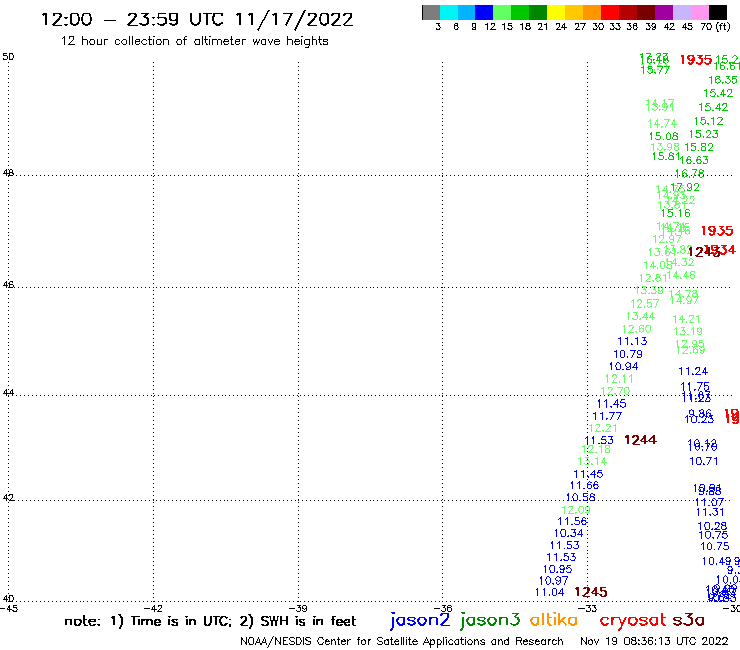Click the -39 longitude axis label
740x650 pixels.
pyautogui.click(x=298, y=609)
